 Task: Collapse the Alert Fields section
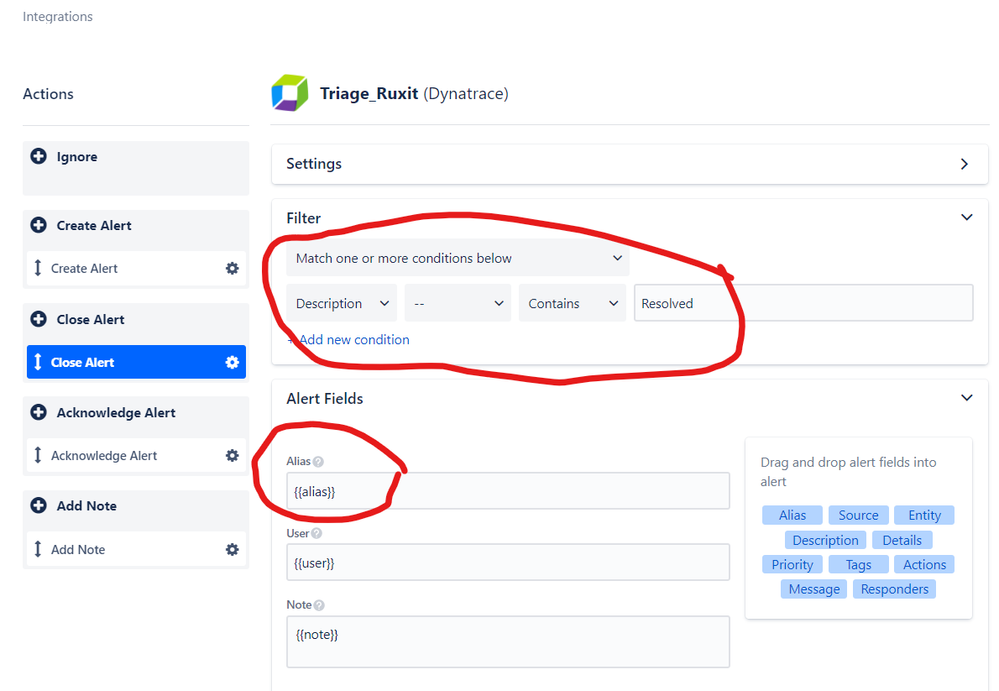[x=967, y=398]
